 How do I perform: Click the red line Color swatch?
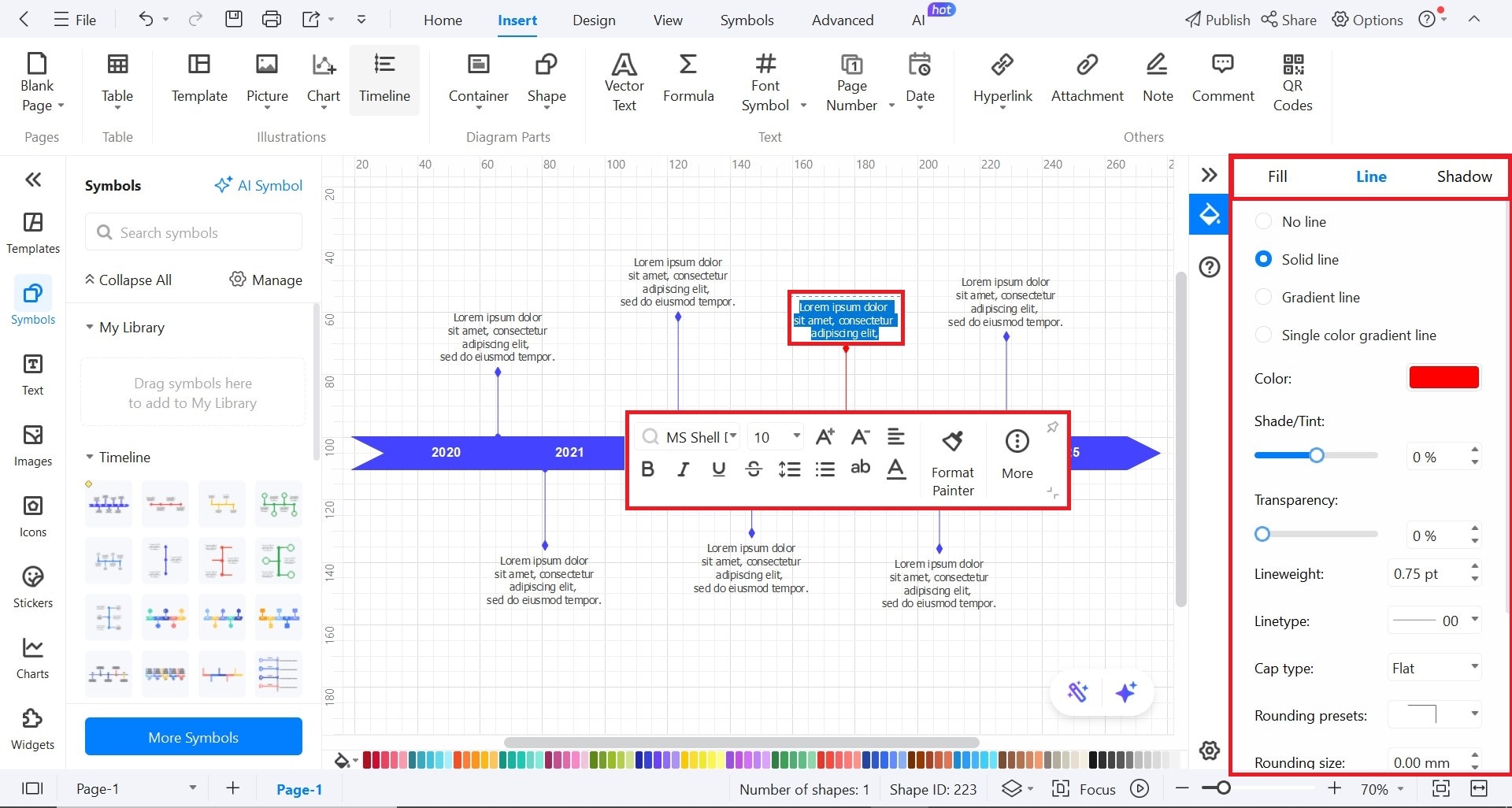click(1443, 377)
